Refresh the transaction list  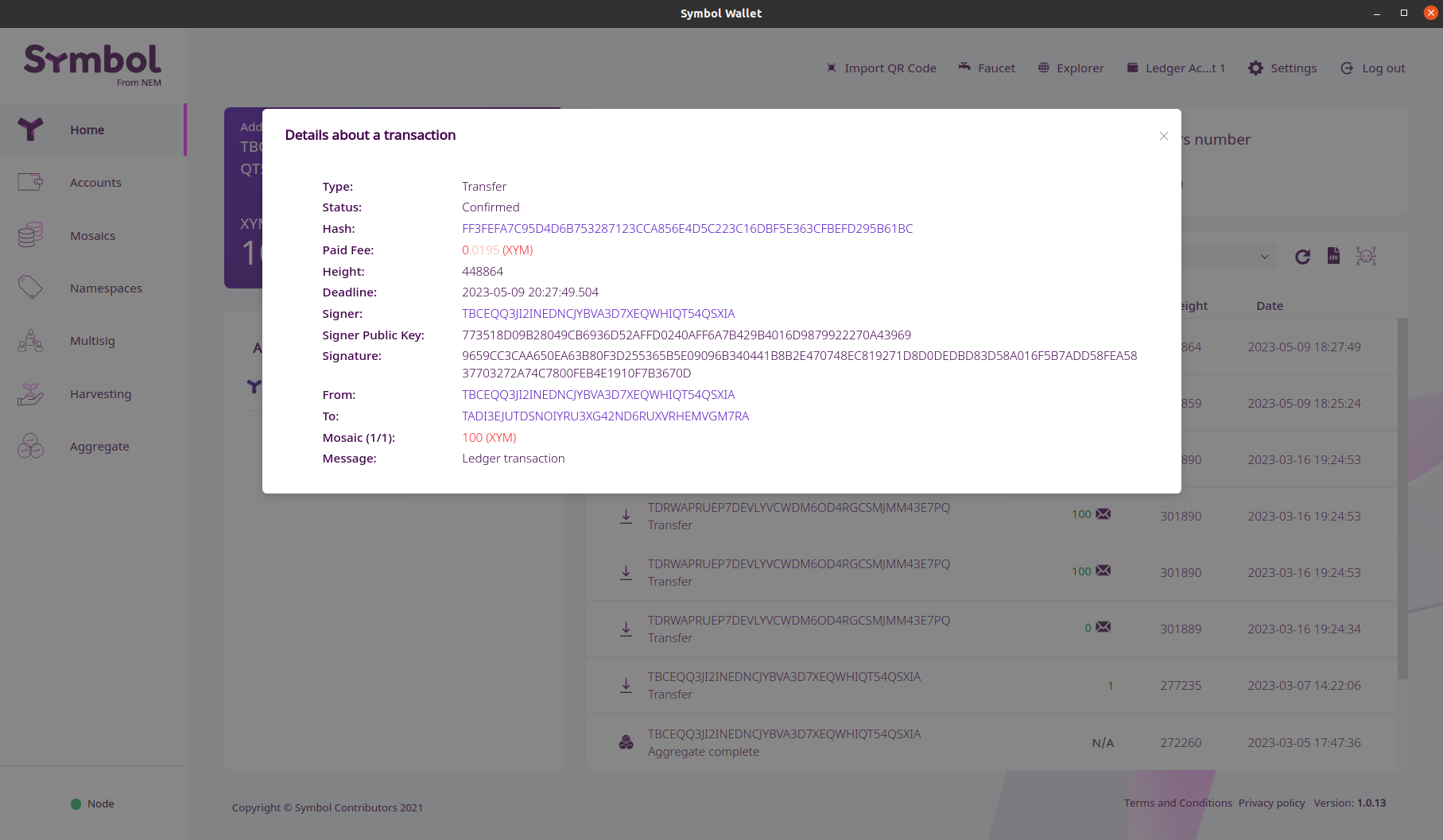[x=1302, y=257]
